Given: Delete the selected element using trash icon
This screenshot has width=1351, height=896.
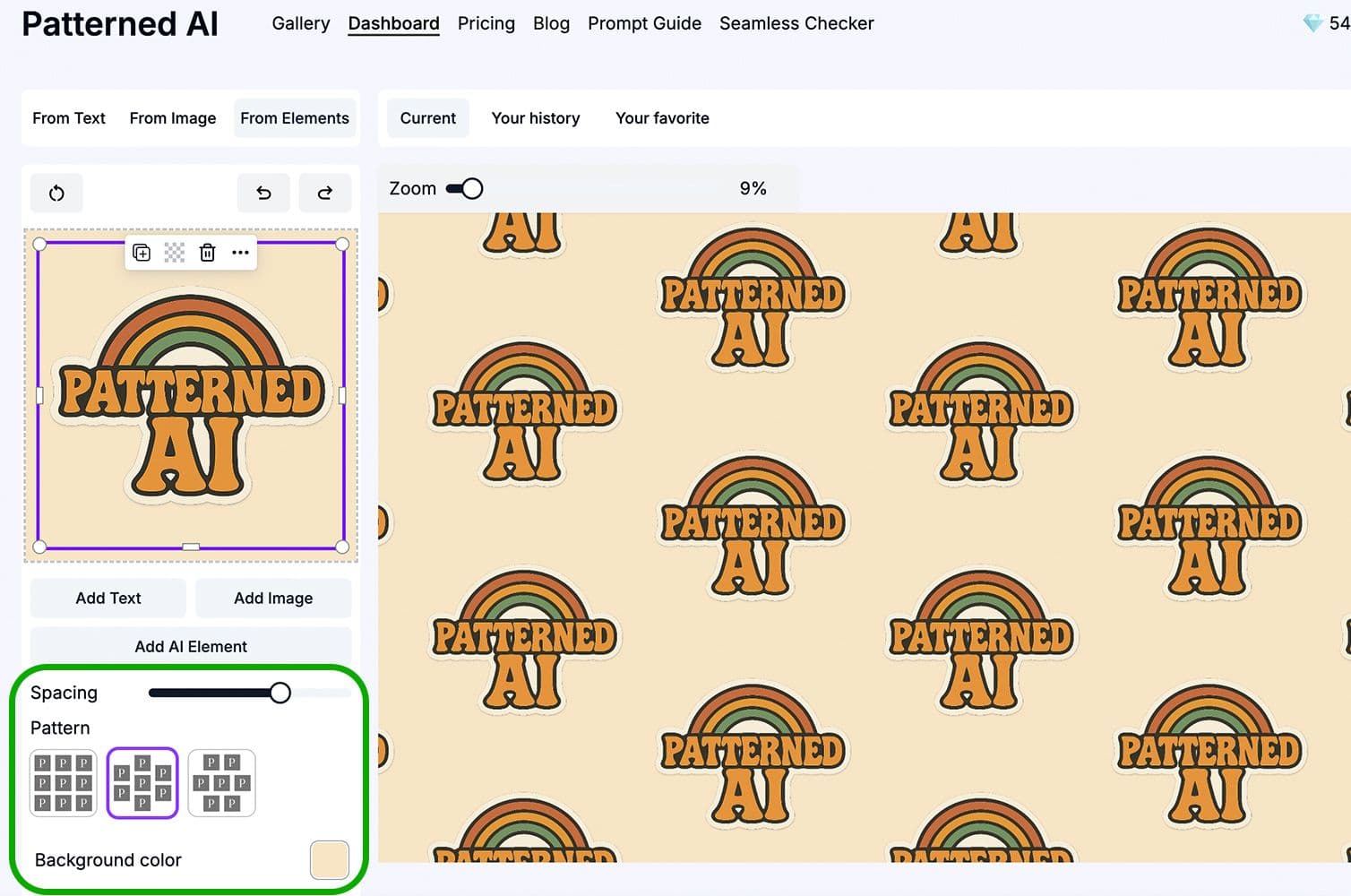Looking at the screenshot, I should coord(208,253).
